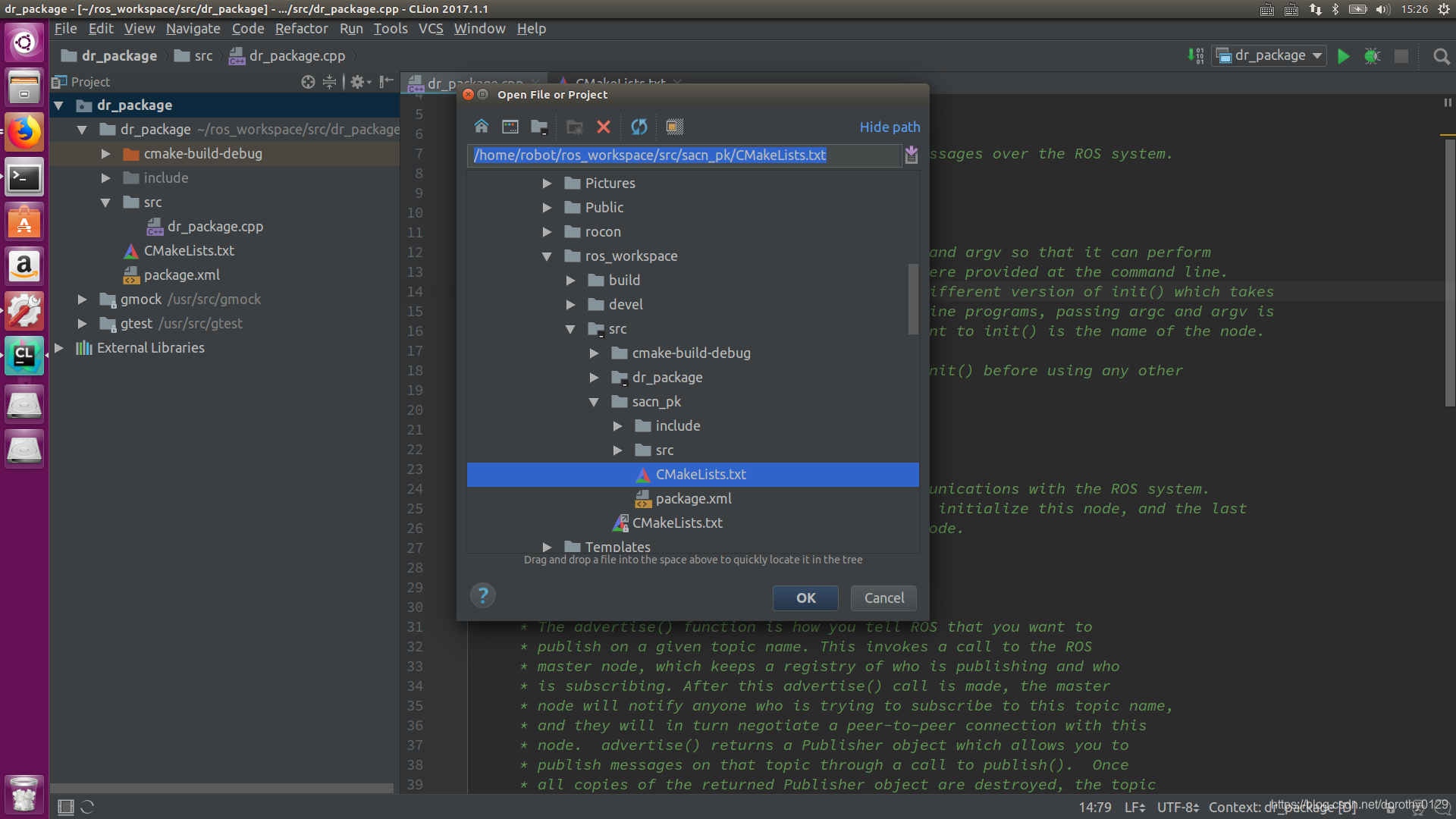Toggle show hidden files and directories icon
Image resolution: width=1456 pixels, height=819 pixels.
click(x=674, y=127)
